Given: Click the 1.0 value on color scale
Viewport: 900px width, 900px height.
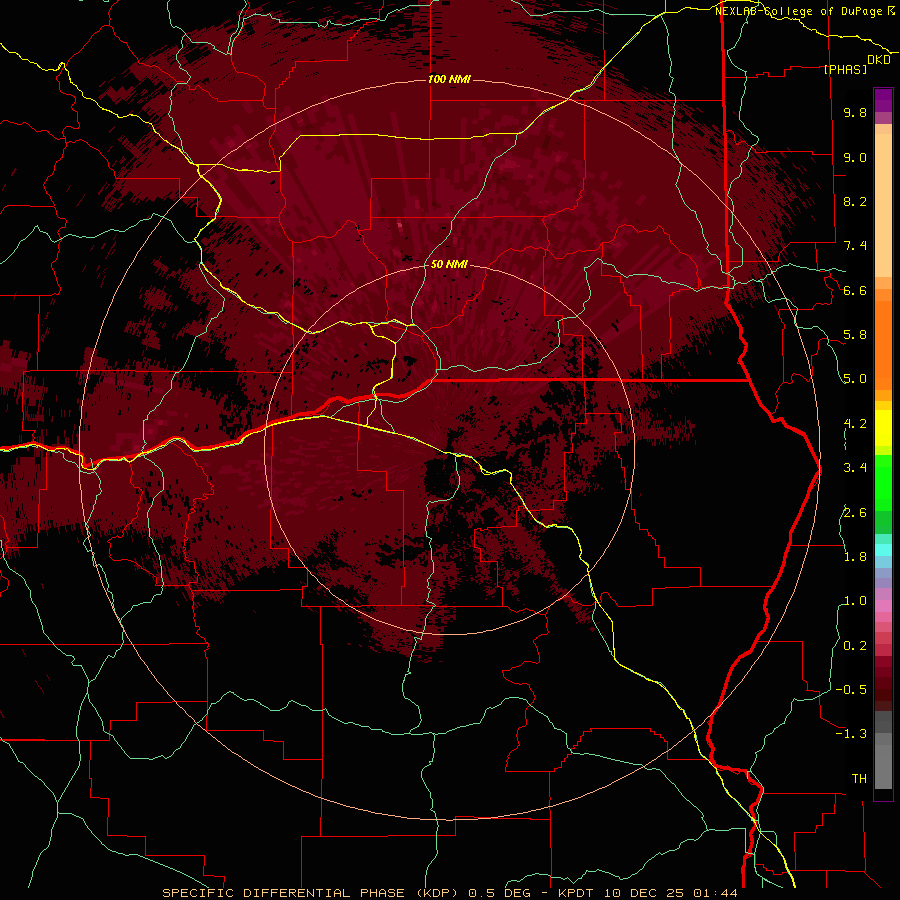Looking at the screenshot, I should point(855,601).
